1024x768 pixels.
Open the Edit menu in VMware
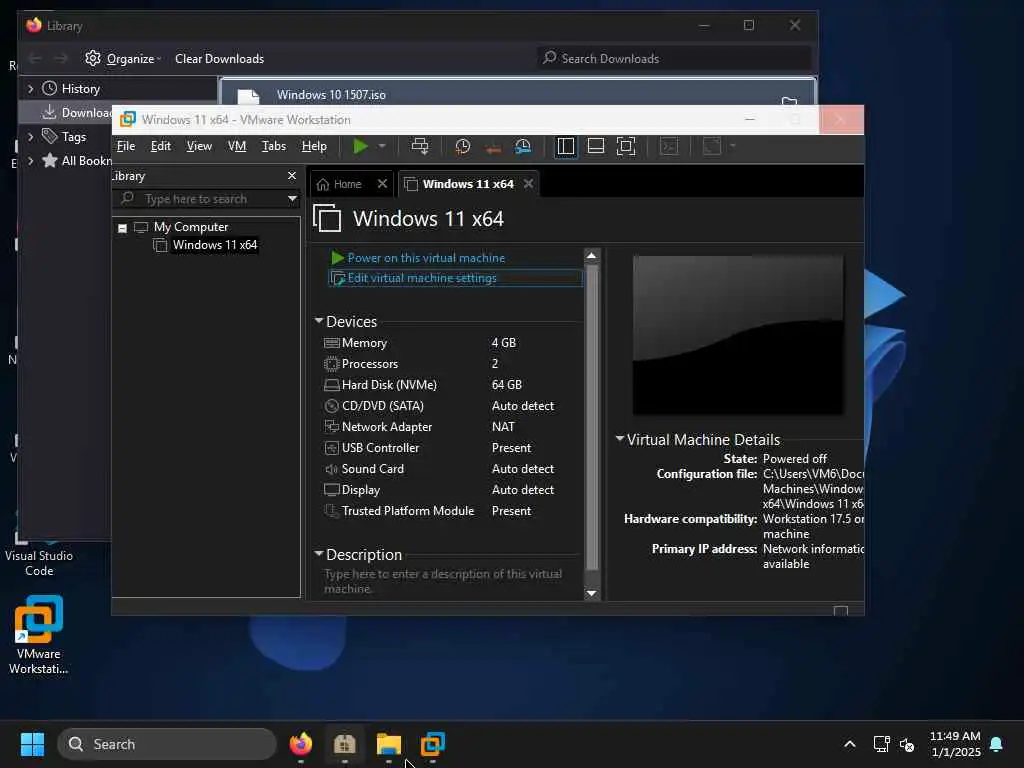pos(161,146)
